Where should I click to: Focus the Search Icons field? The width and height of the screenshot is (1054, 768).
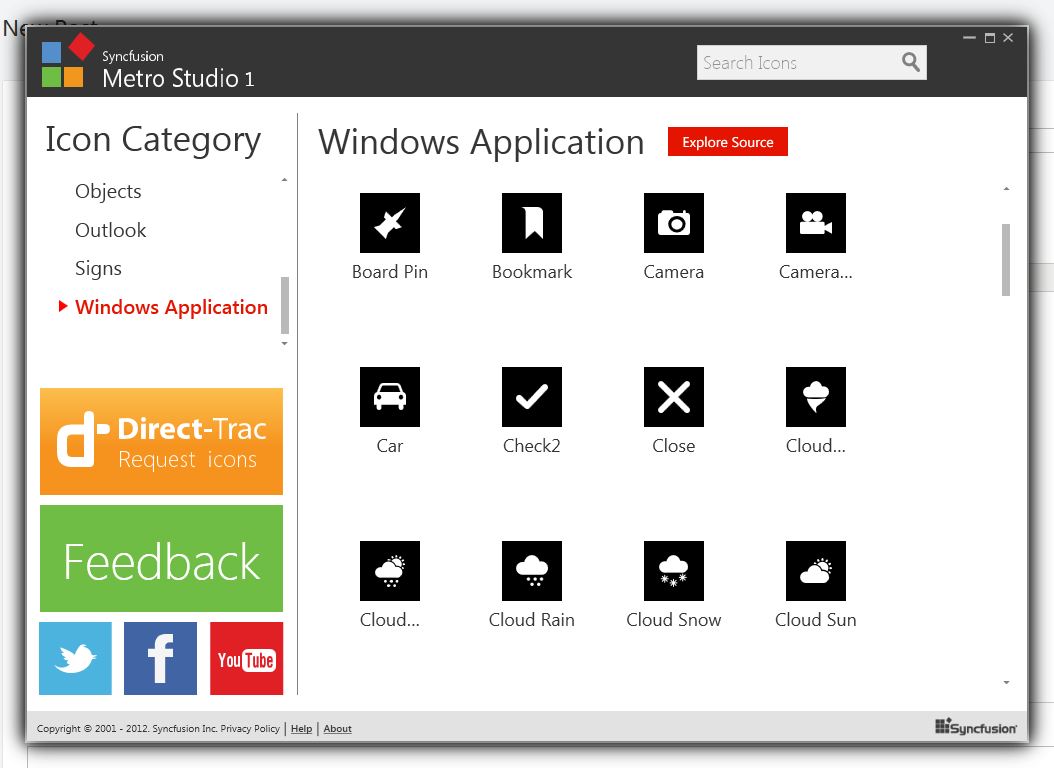pyautogui.click(x=811, y=62)
